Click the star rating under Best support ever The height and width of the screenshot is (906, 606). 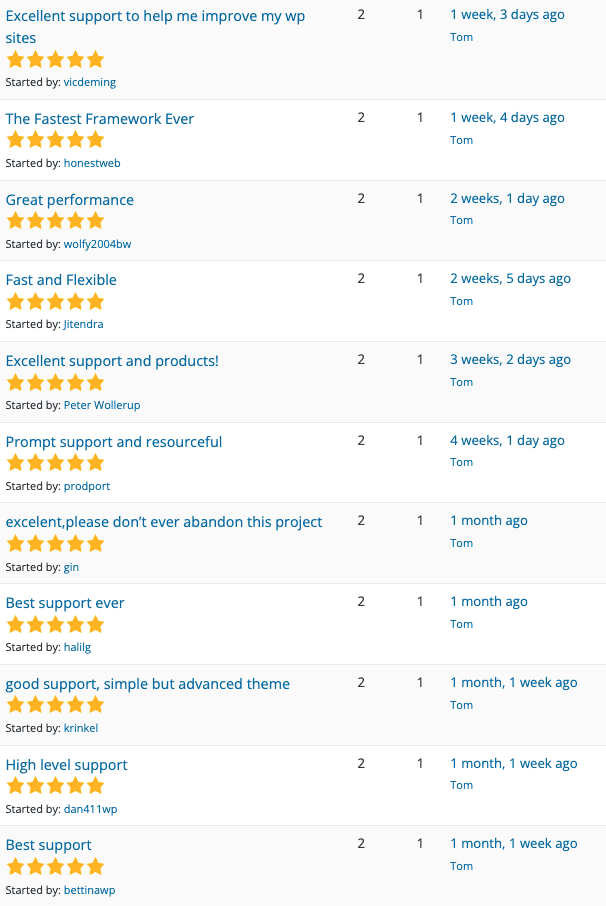click(55, 623)
